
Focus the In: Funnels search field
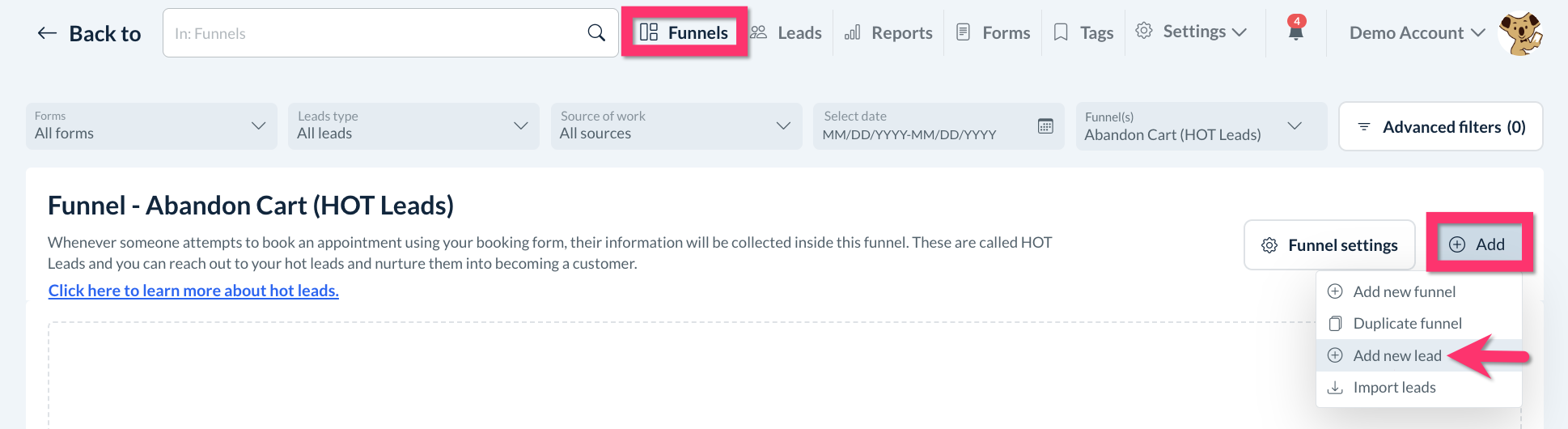point(372,33)
